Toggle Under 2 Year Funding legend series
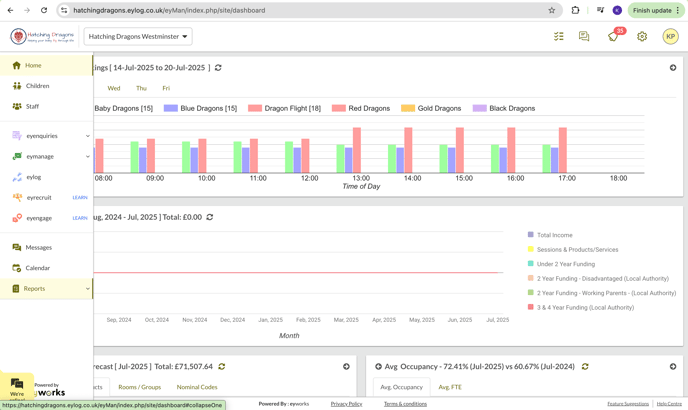This screenshot has width=688, height=410. pyautogui.click(x=561, y=264)
